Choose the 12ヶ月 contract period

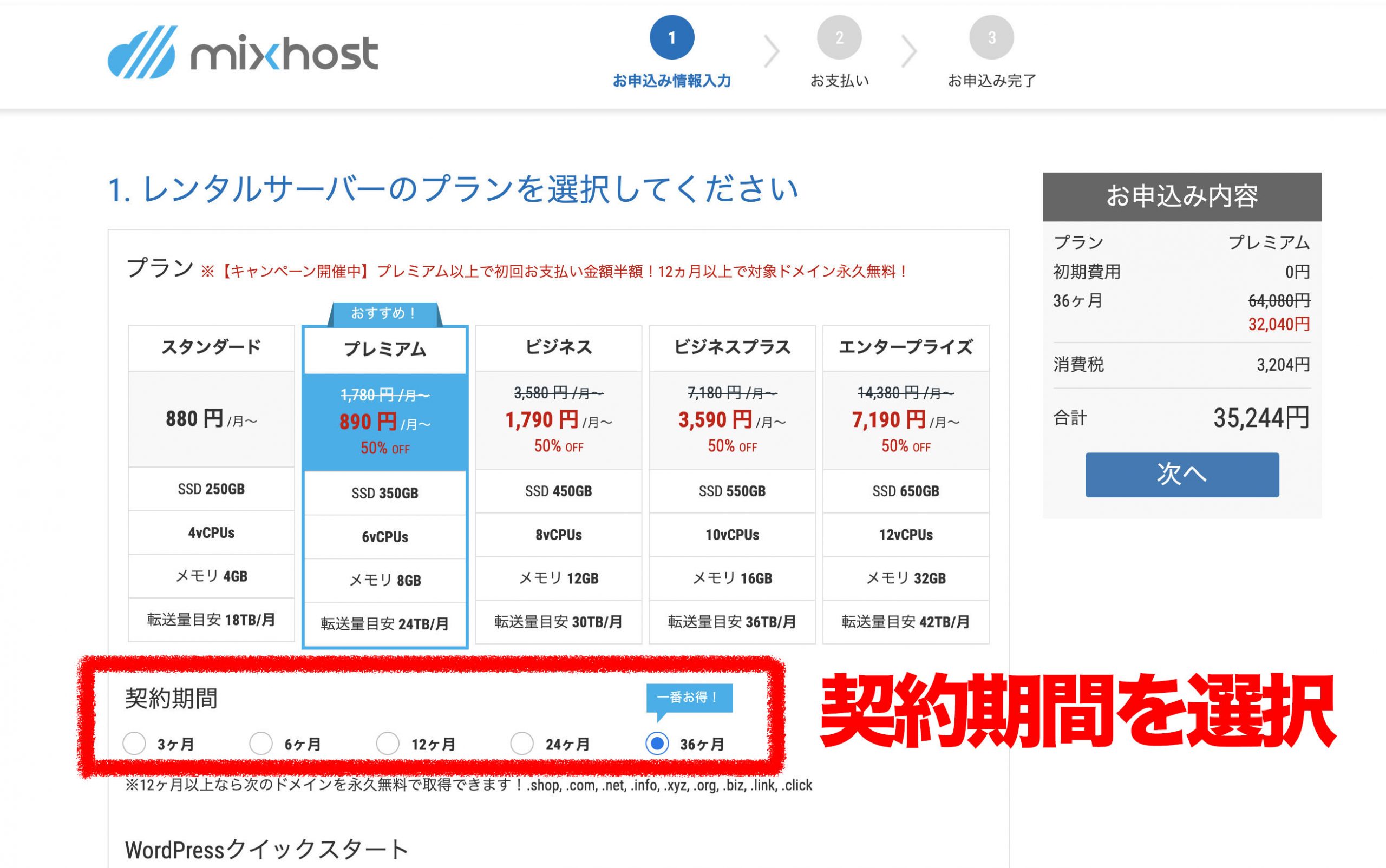(388, 744)
